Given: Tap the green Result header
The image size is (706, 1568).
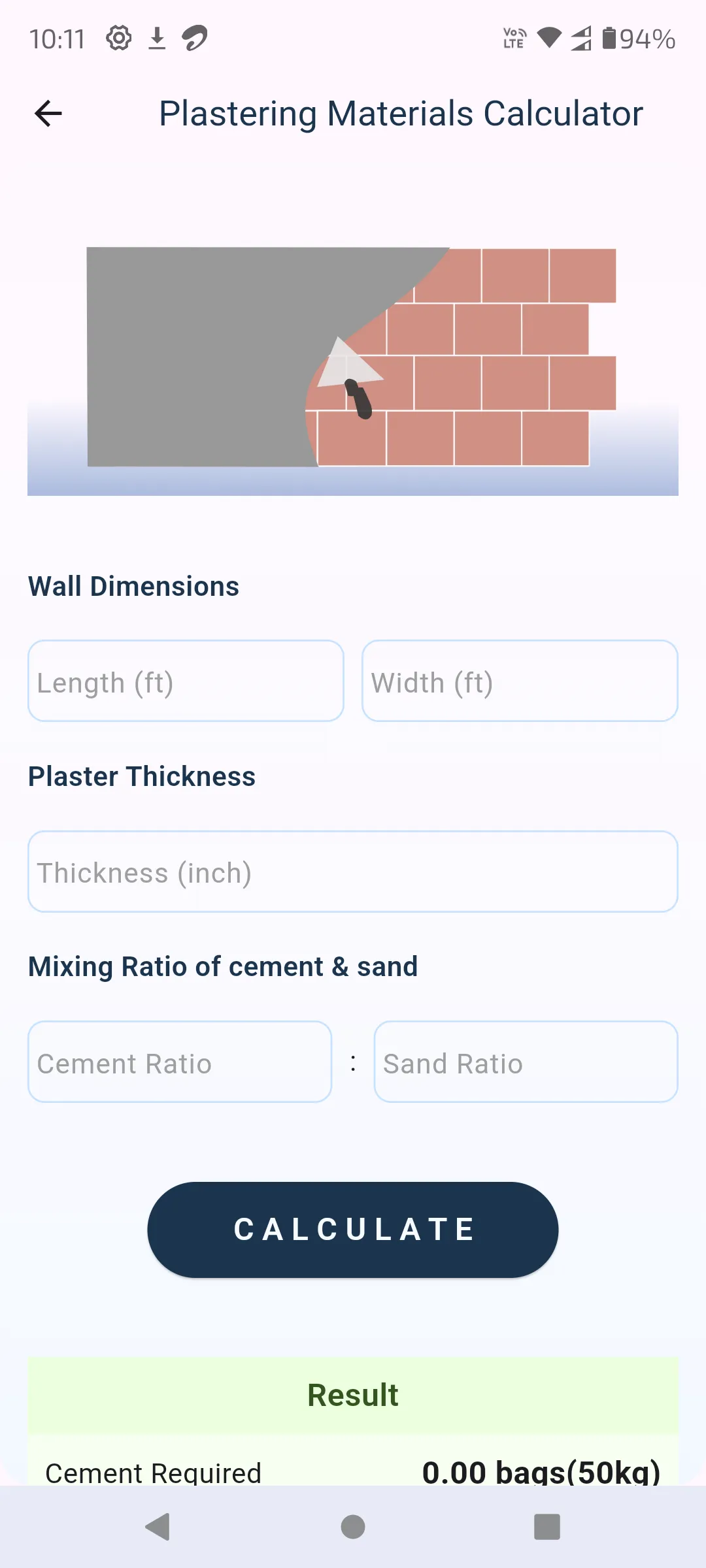Looking at the screenshot, I should point(353,1395).
